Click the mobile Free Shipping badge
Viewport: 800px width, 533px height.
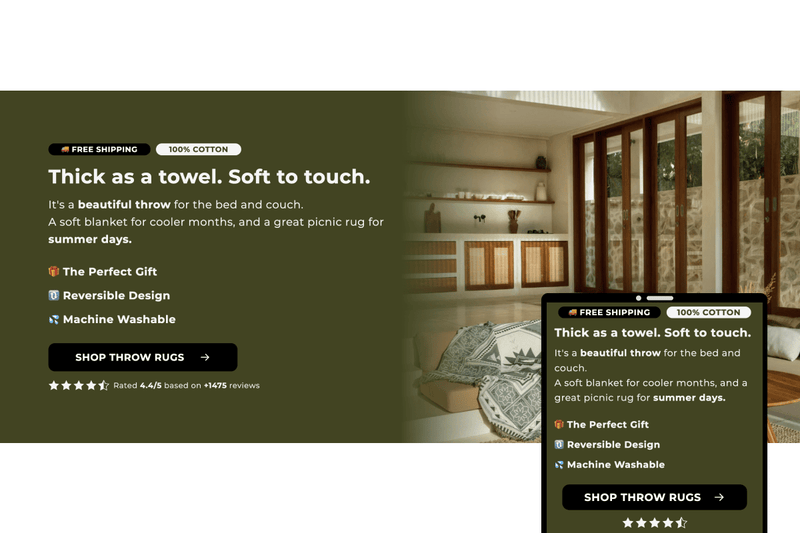pos(610,312)
